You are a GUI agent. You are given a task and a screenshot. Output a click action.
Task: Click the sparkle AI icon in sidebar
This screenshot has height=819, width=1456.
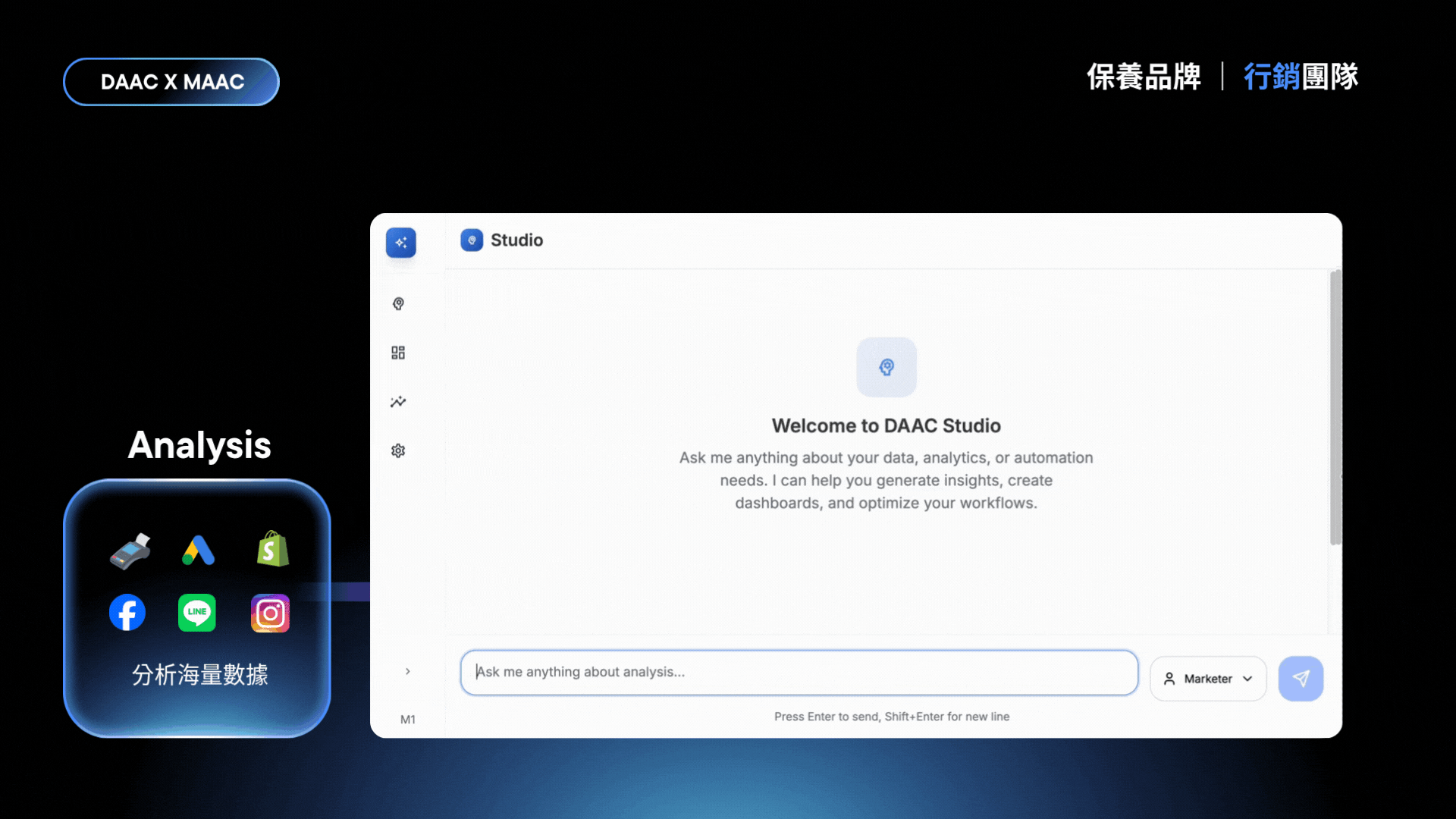click(x=400, y=243)
